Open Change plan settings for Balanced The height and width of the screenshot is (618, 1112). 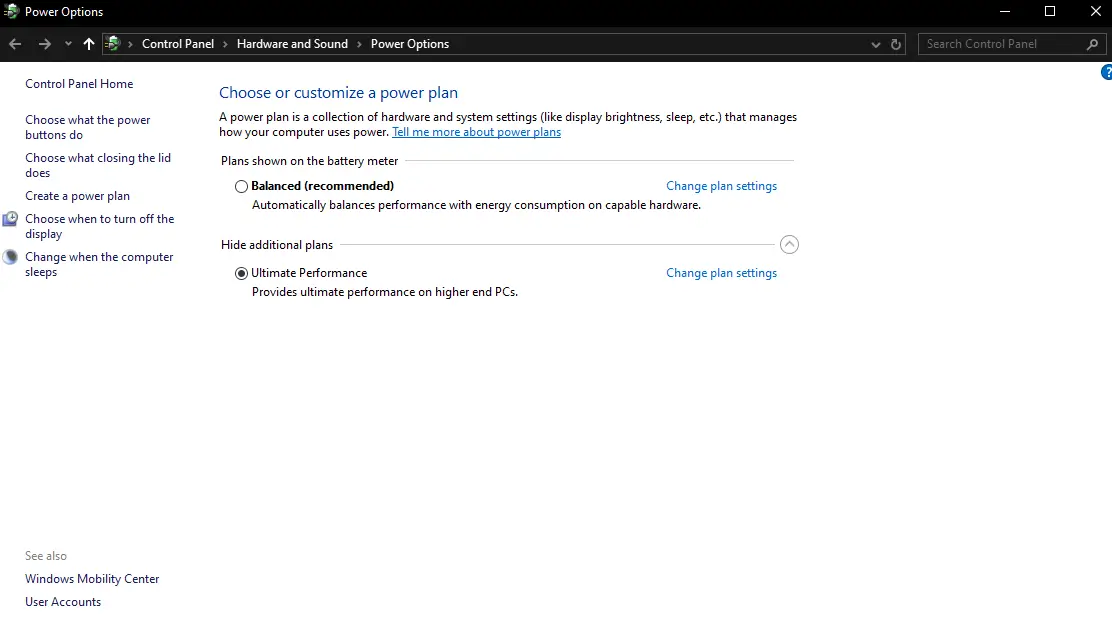[721, 186]
